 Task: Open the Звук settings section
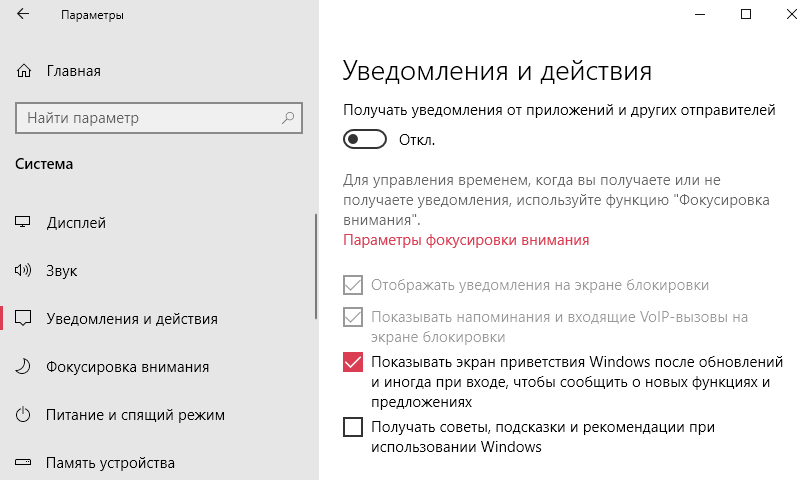click(x=62, y=271)
